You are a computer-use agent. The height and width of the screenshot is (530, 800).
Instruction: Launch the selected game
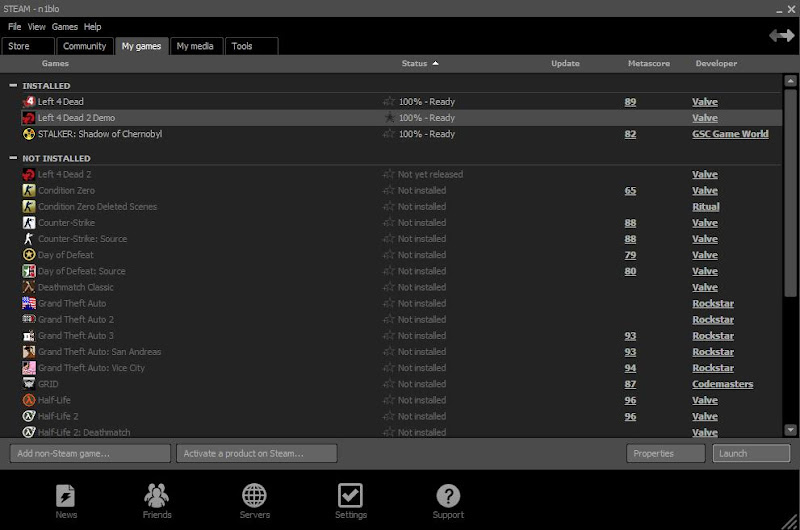coord(751,453)
